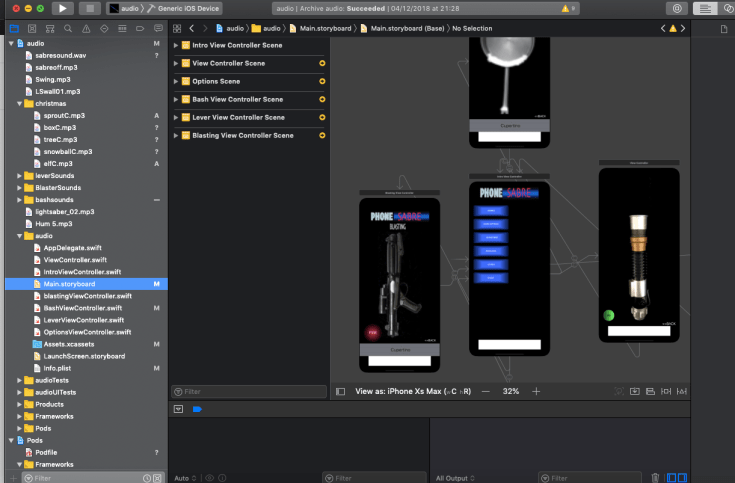Open the symbol navigator

click(50, 29)
